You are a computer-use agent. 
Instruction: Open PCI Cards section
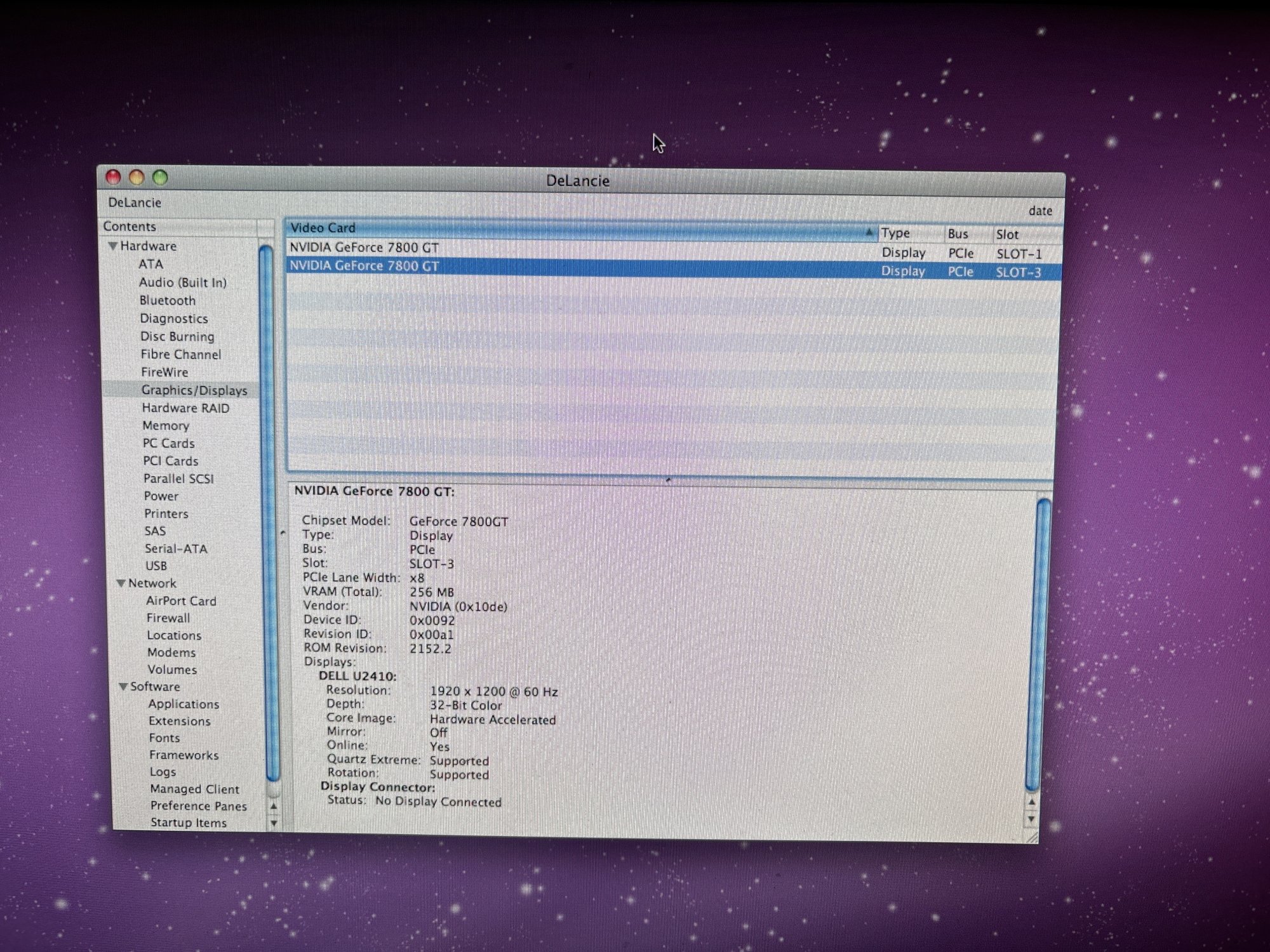coord(170,461)
